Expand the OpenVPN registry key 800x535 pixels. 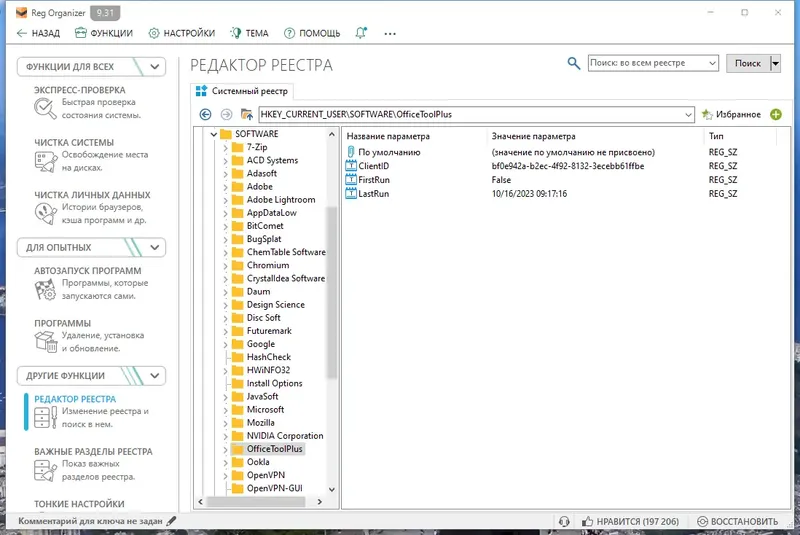click(x=225, y=475)
